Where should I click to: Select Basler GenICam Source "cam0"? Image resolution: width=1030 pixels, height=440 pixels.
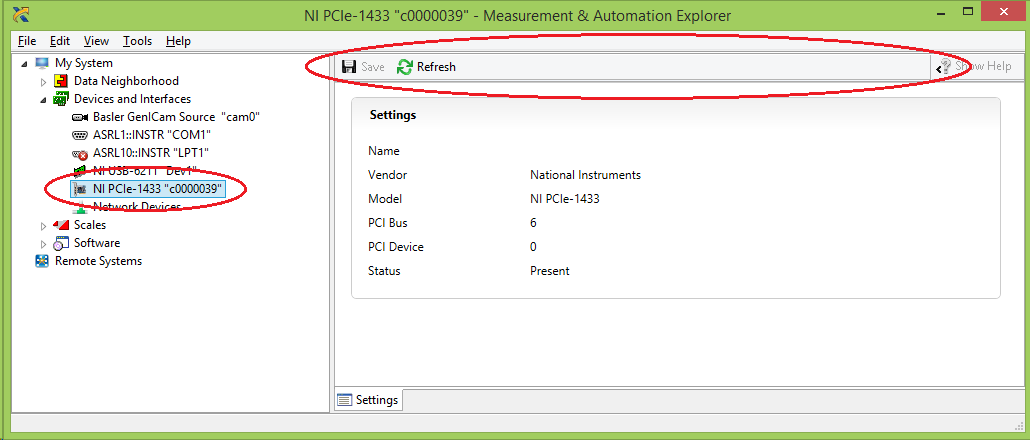click(177, 117)
